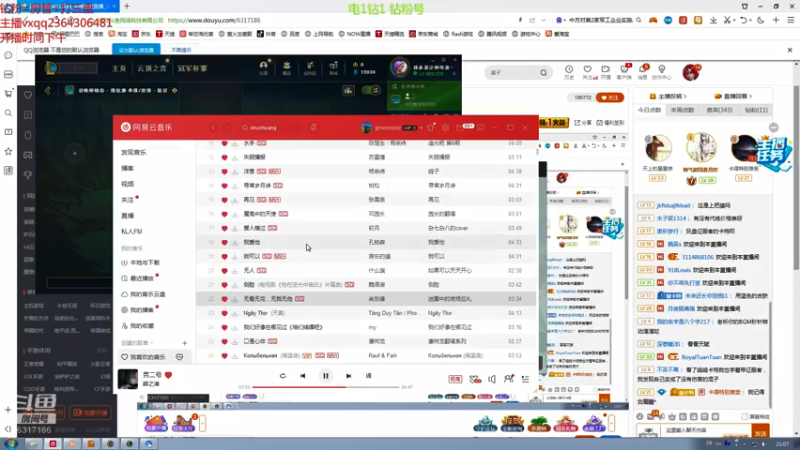Viewport: 800px width, 450px height.
Task: Expand the 主播投稿 link
Action: [667, 96]
